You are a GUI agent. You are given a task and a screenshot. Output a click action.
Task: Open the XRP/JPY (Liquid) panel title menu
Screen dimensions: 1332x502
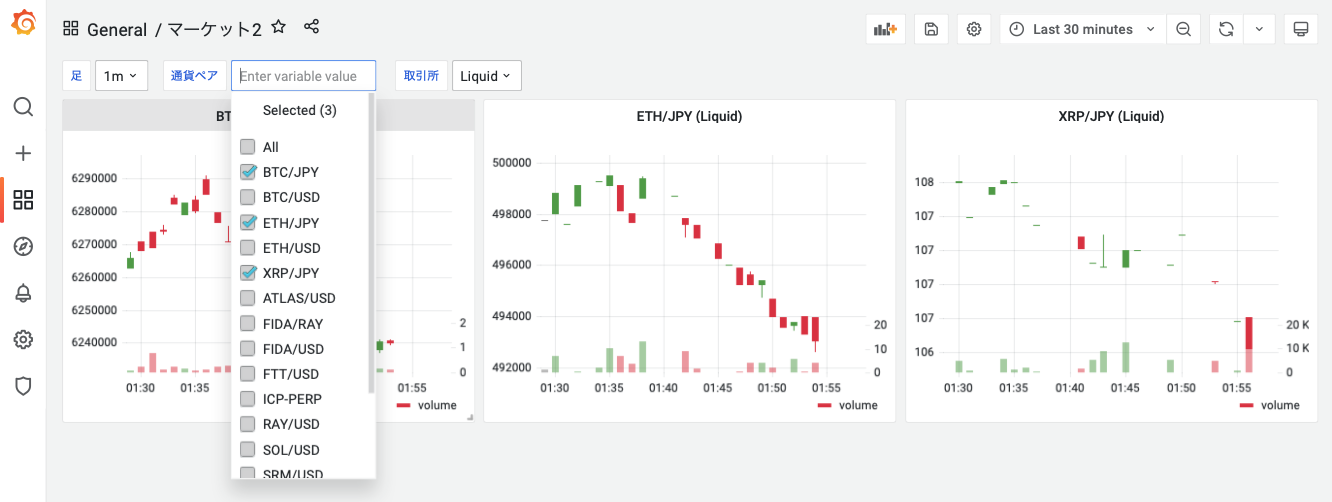pyautogui.click(x=1111, y=116)
